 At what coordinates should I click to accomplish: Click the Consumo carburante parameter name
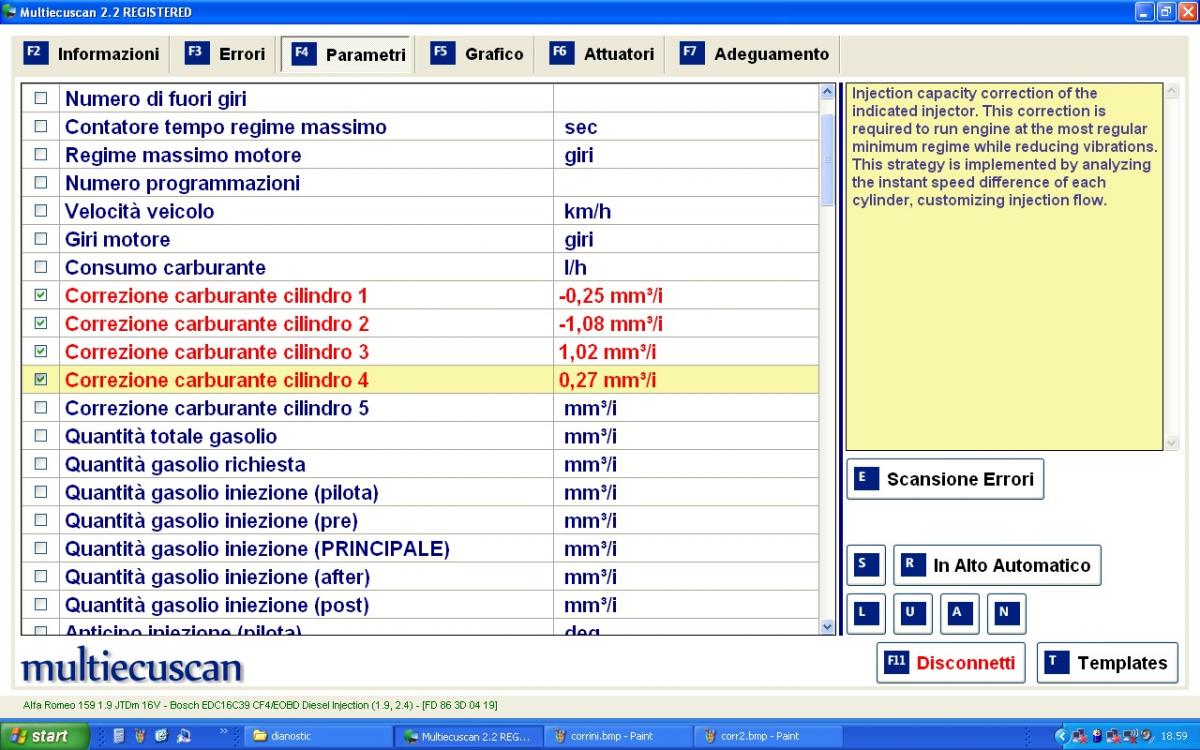point(165,267)
